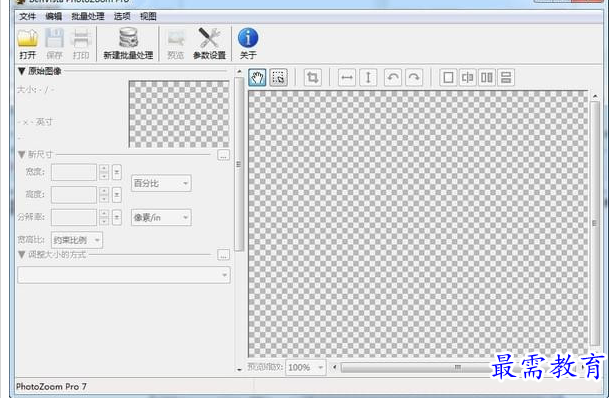Click preview scroll-up arrow

(x=595, y=96)
